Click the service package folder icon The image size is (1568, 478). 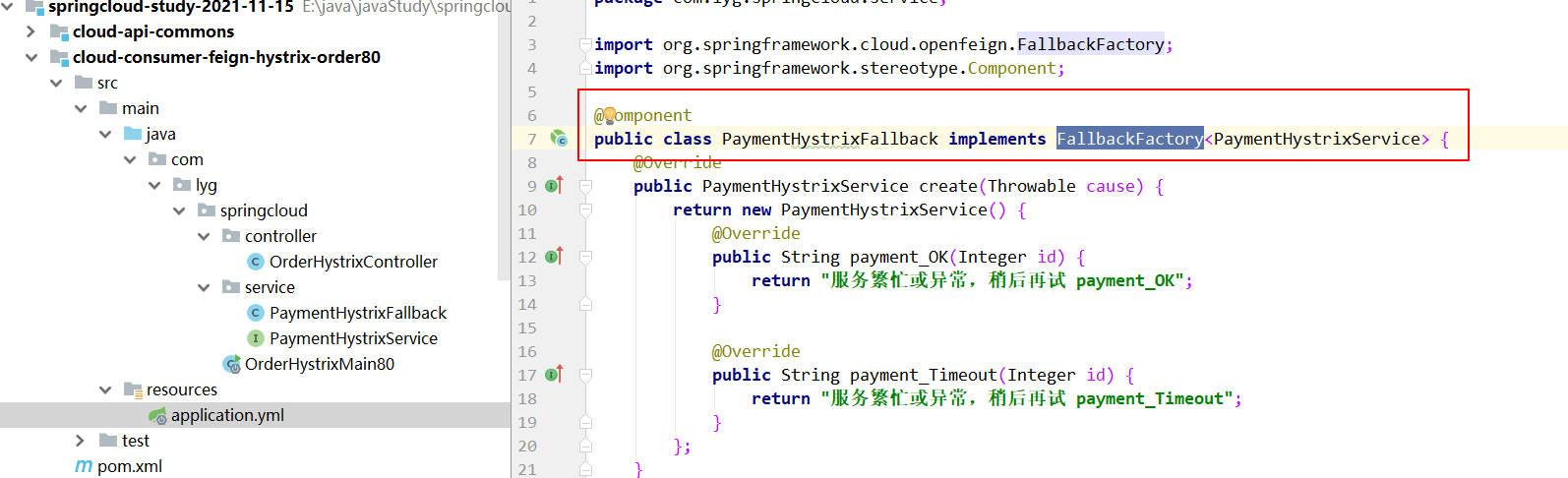click(231, 287)
